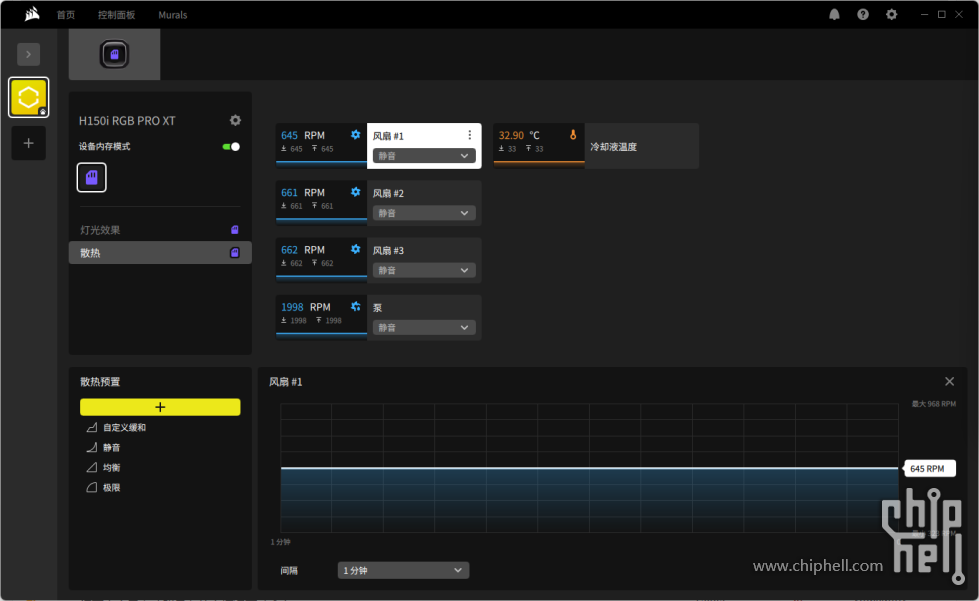The image size is (979, 601).
Task: Go to Murals tab
Action: [172, 14]
